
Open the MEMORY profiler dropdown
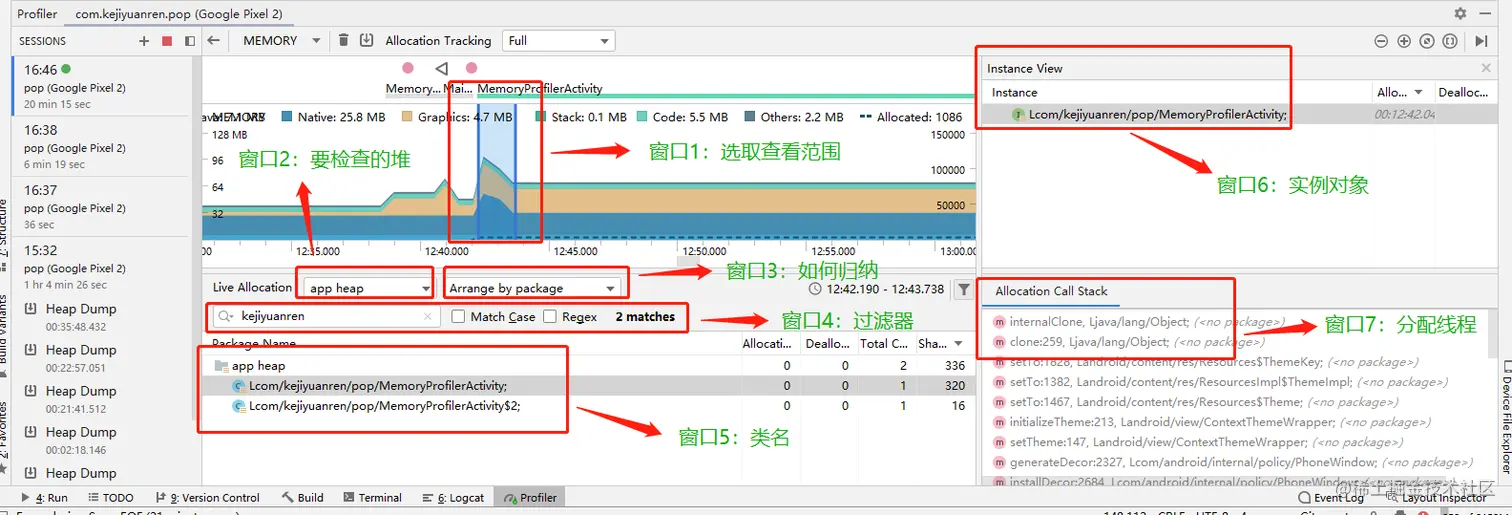pyautogui.click(x=282, y=41)
